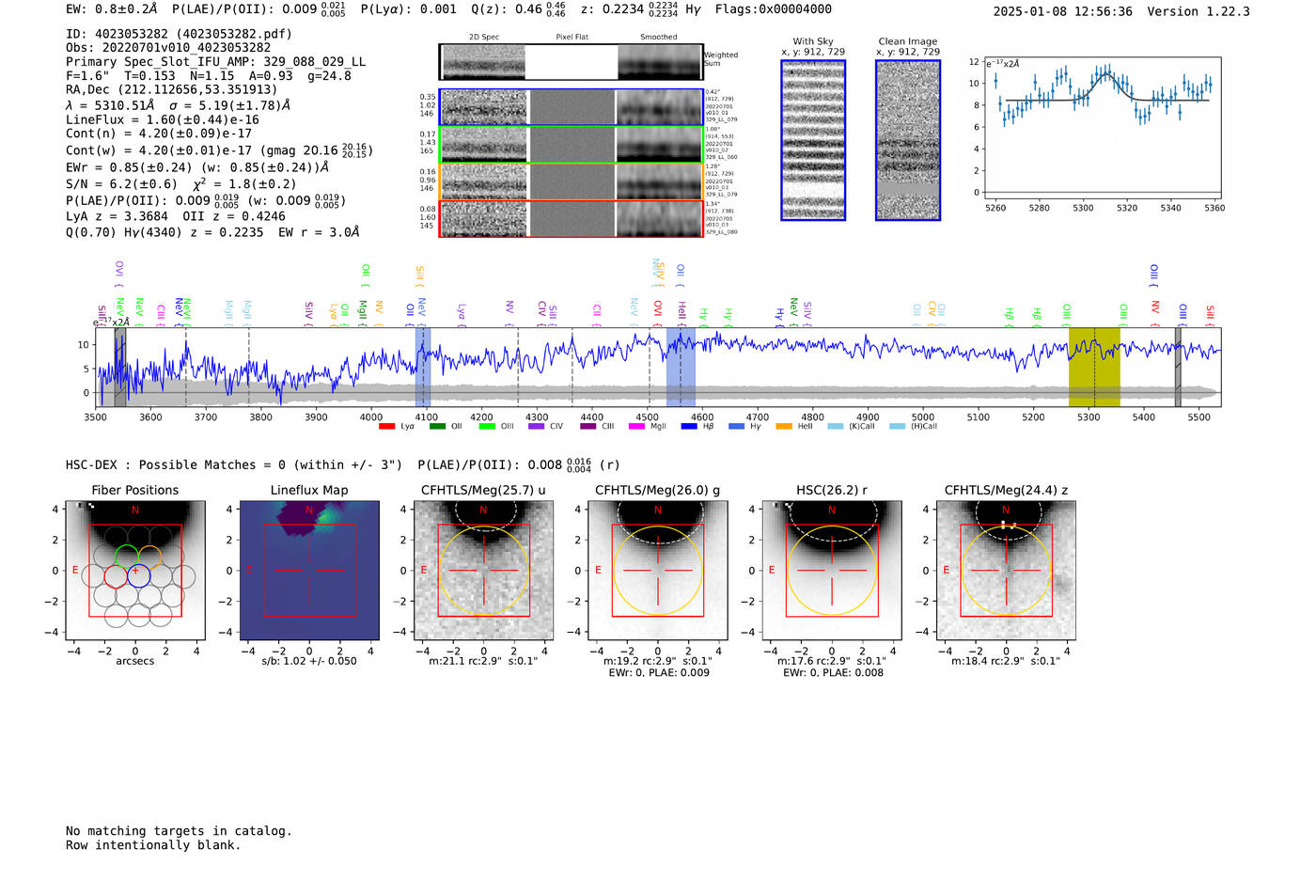Click the red Lyα legend swatch
Image resolution: width=1316 pixels, height=896 pixels.
386,427
